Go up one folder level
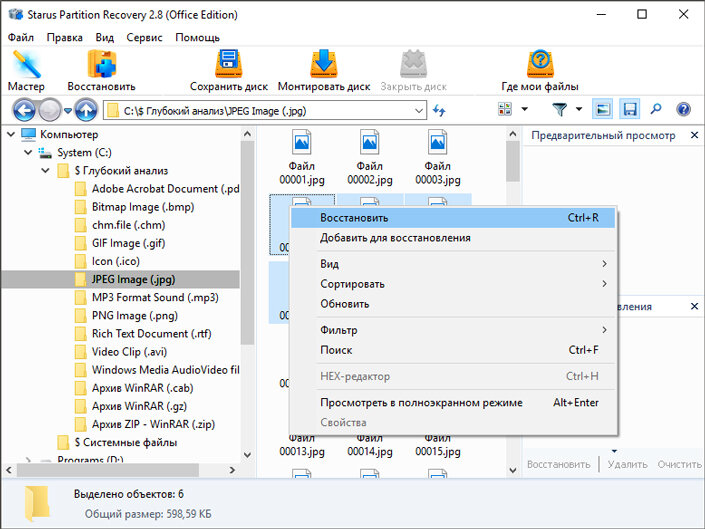Image resolution: width=705 pixels, height=529 pixels. (86, 110)
